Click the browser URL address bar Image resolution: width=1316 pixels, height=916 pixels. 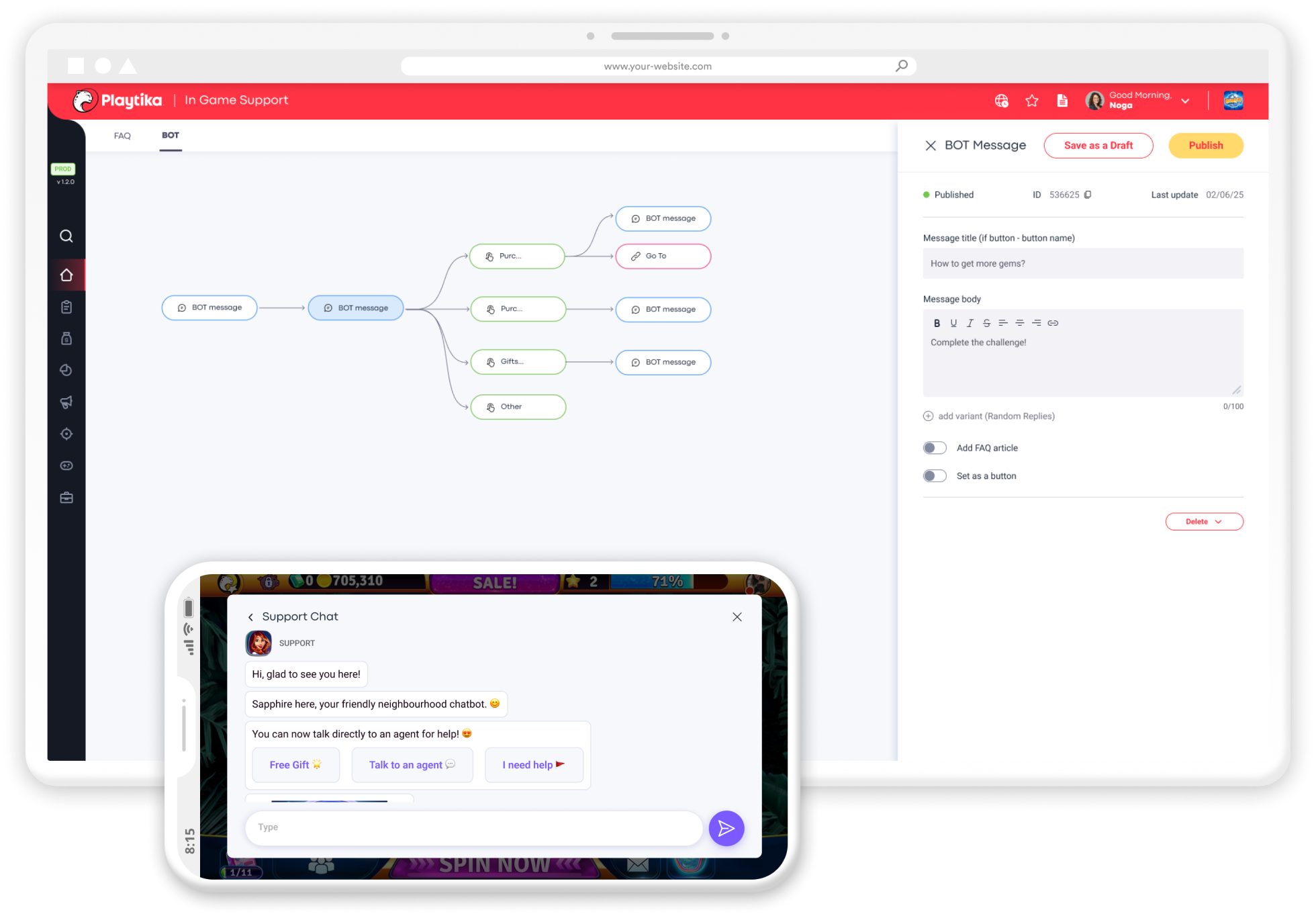(658, 66)
